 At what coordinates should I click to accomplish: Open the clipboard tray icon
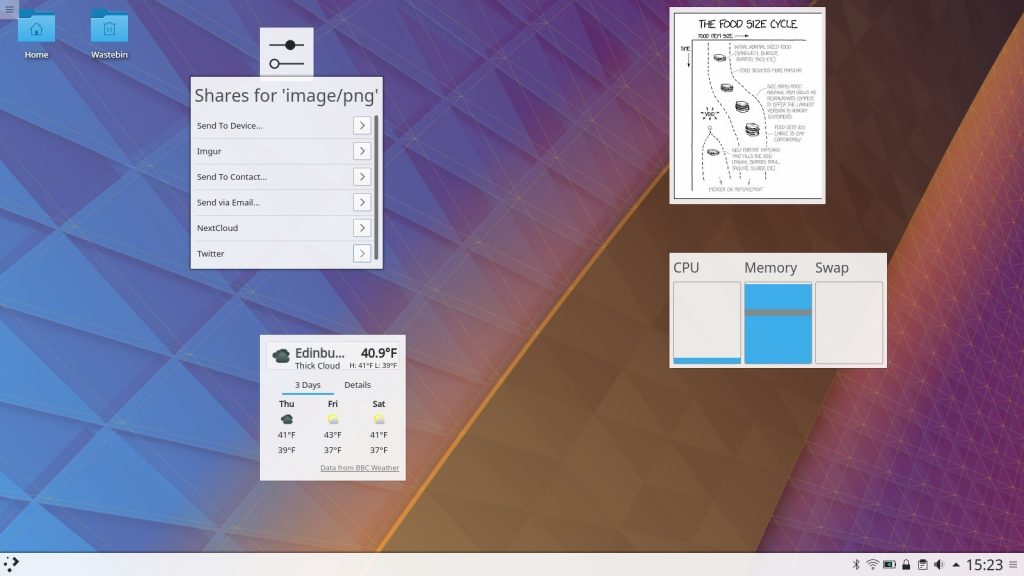[922, 565]
